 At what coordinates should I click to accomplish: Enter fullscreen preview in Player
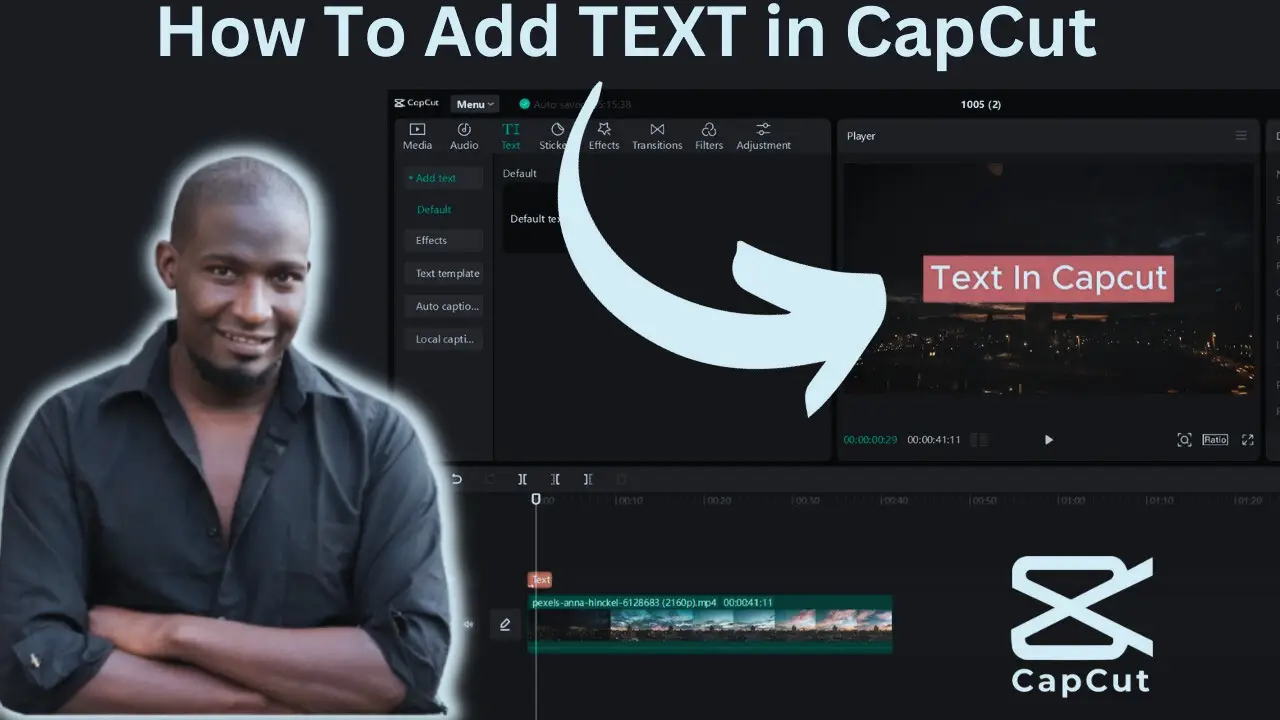1247,440
